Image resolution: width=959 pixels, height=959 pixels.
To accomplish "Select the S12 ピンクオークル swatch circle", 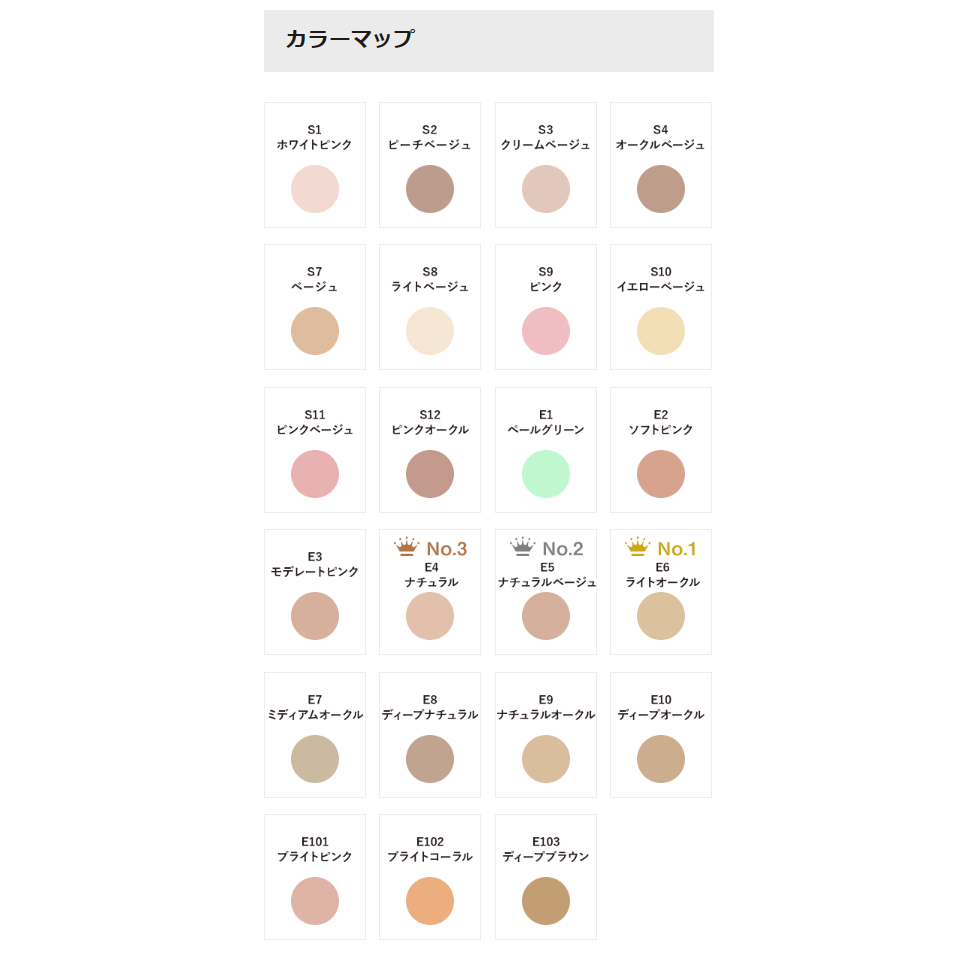I will [x=430, y=474].
